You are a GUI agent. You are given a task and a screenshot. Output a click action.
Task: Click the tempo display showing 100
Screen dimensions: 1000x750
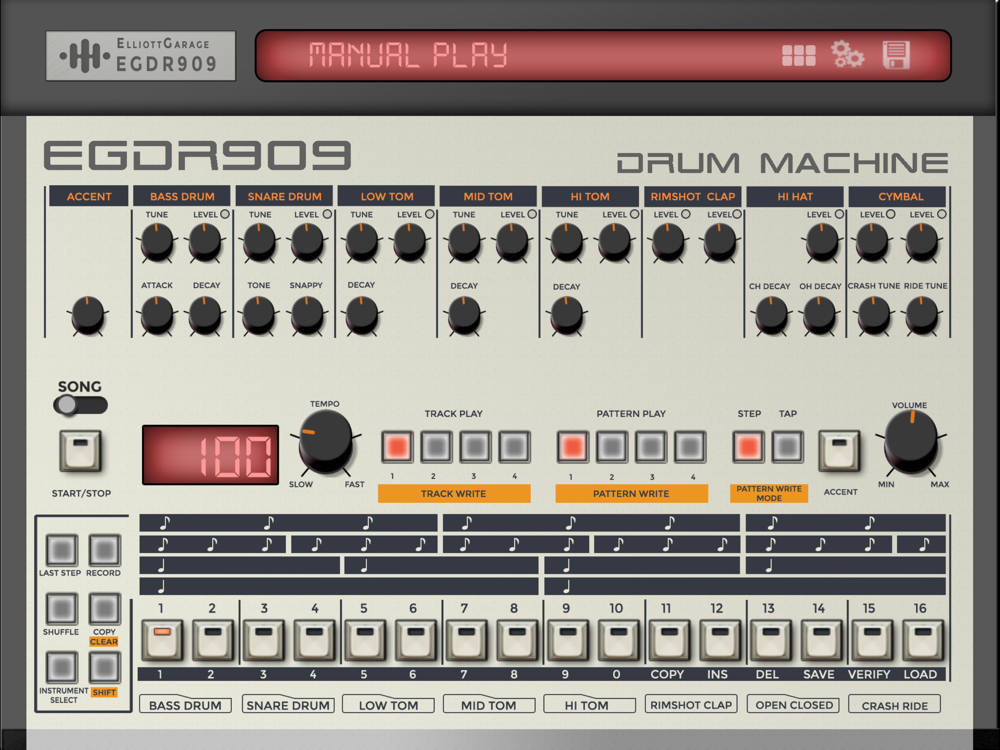[210, 455]
